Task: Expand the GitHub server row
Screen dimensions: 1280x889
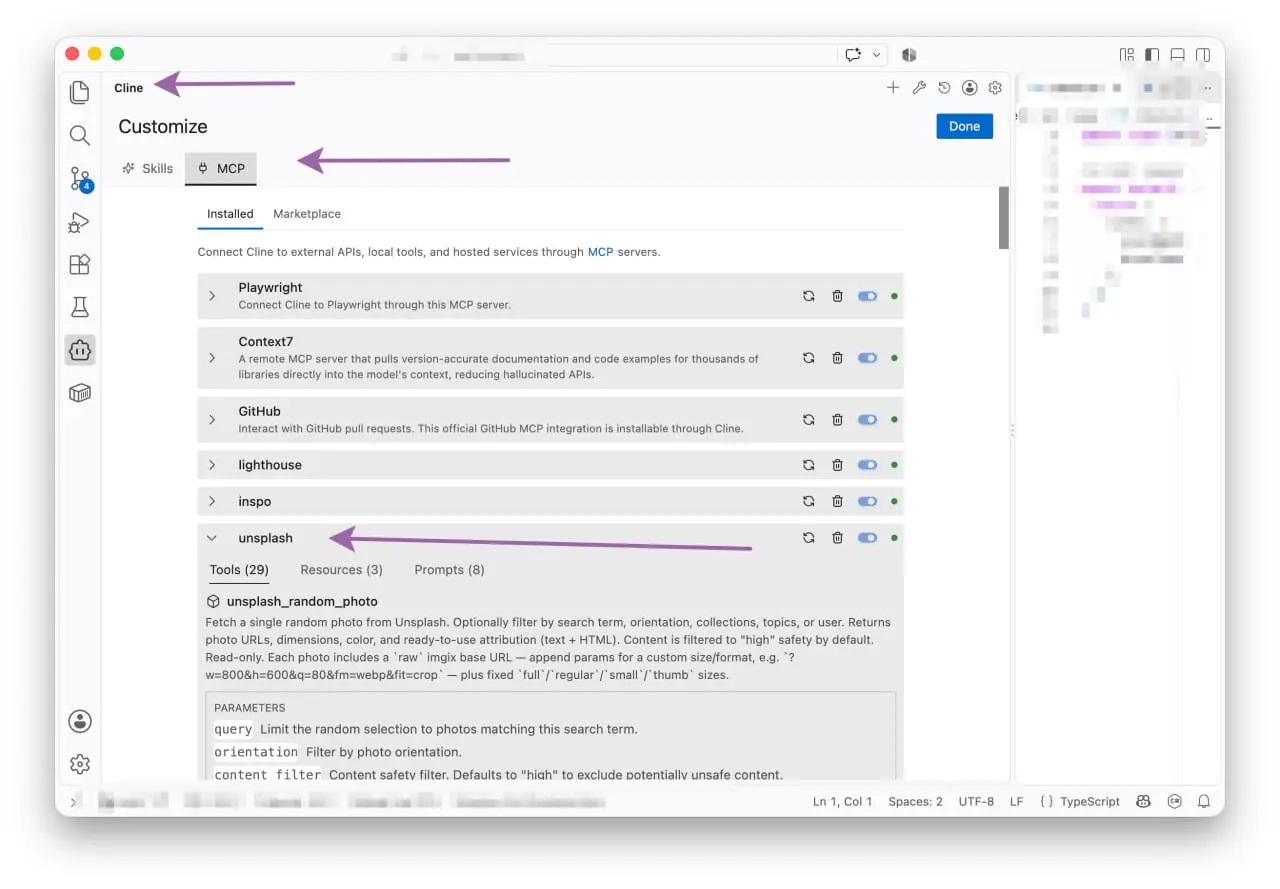Action: (212, 420)
